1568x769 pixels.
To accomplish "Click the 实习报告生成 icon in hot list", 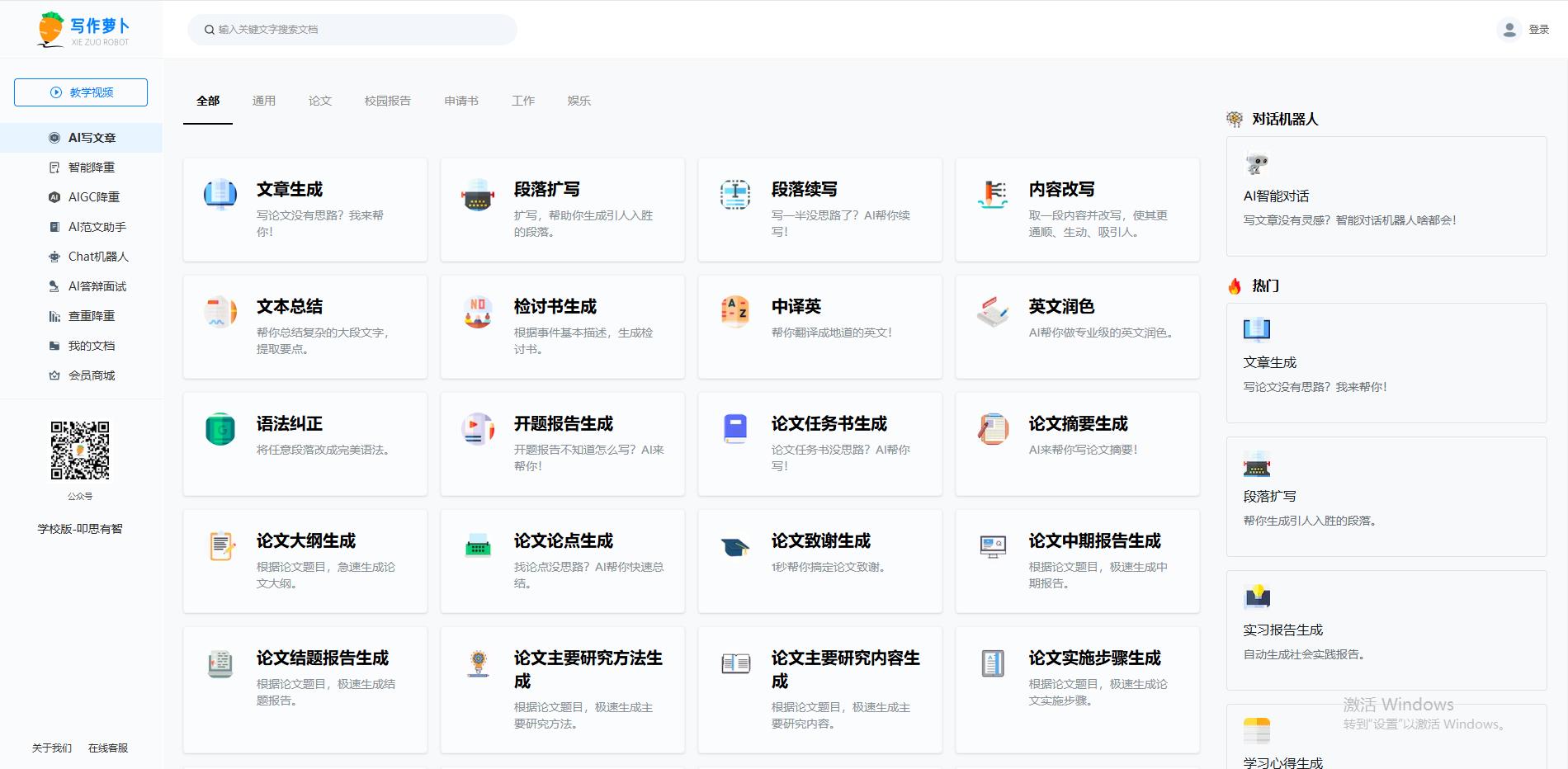I will [x=1257, y=597].
